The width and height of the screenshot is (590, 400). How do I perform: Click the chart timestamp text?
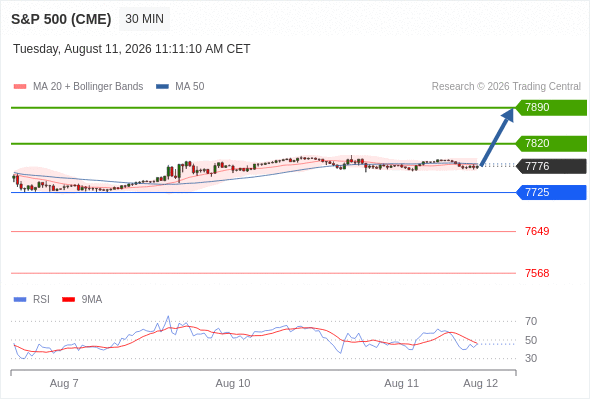pos(132,49)
